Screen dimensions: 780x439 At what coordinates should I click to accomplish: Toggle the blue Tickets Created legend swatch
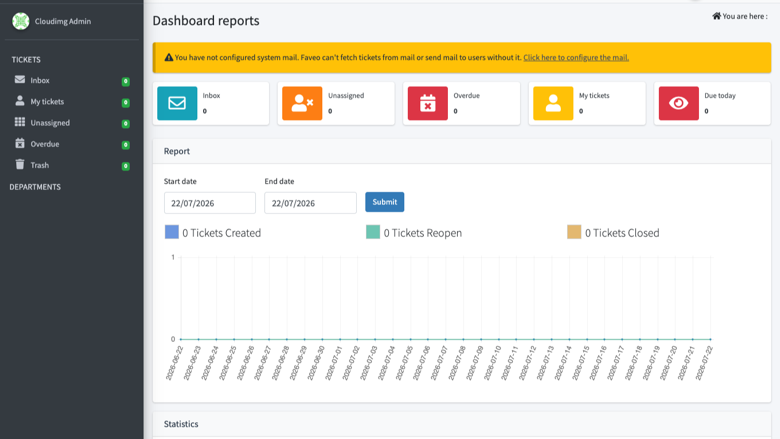[x=172, y=232]
